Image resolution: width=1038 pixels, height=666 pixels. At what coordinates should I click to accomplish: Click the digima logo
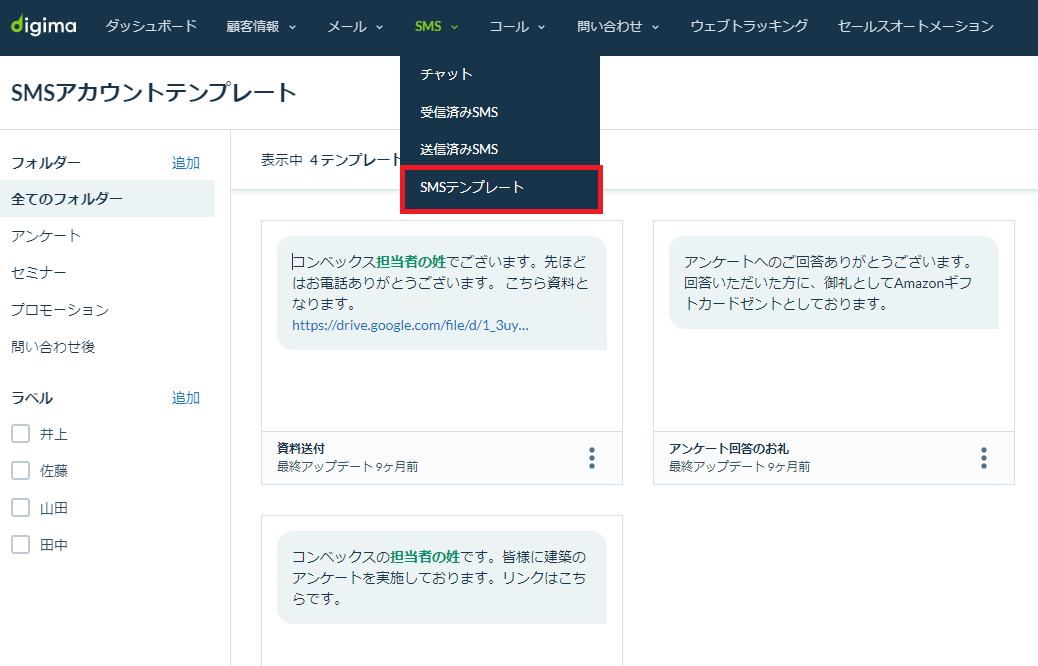pos(44,26)
